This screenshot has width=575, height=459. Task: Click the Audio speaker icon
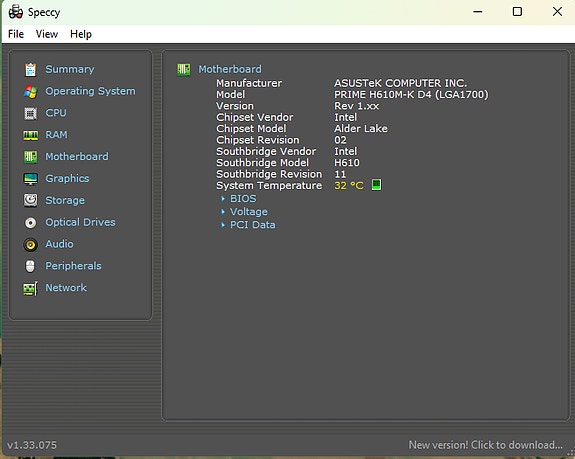(30, 245)
